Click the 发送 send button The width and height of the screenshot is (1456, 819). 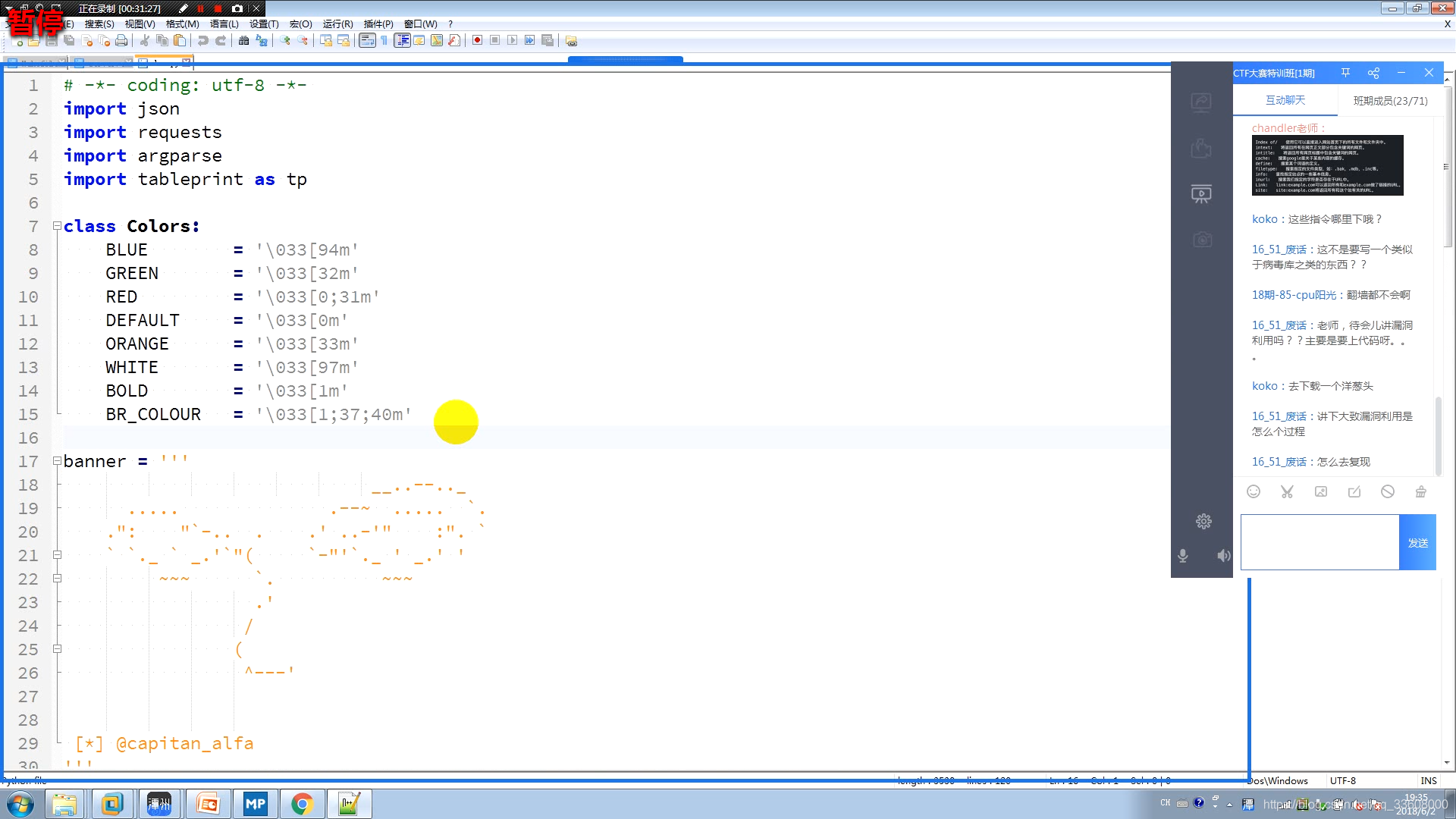tap(1417, 542)
